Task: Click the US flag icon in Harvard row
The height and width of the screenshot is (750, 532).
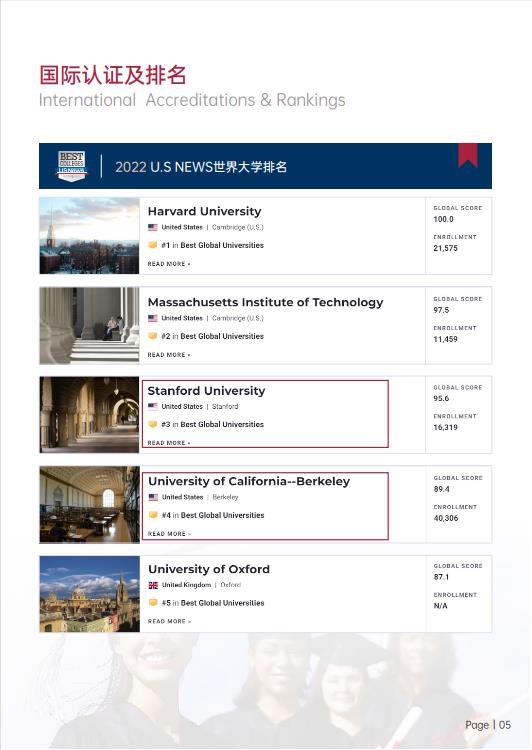Action: click(x=153, y=227)
